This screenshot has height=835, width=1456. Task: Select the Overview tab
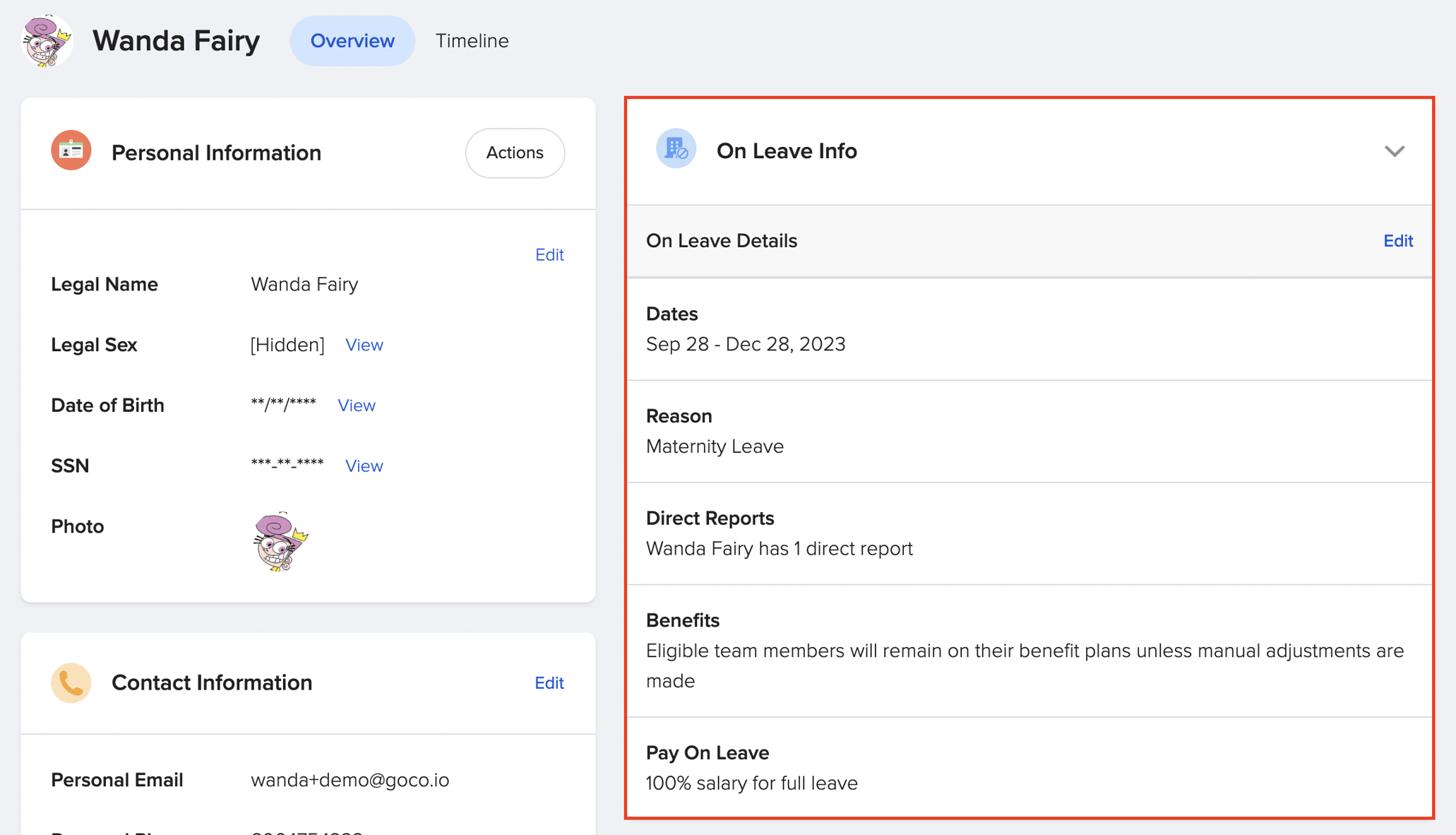pos(352,40)
